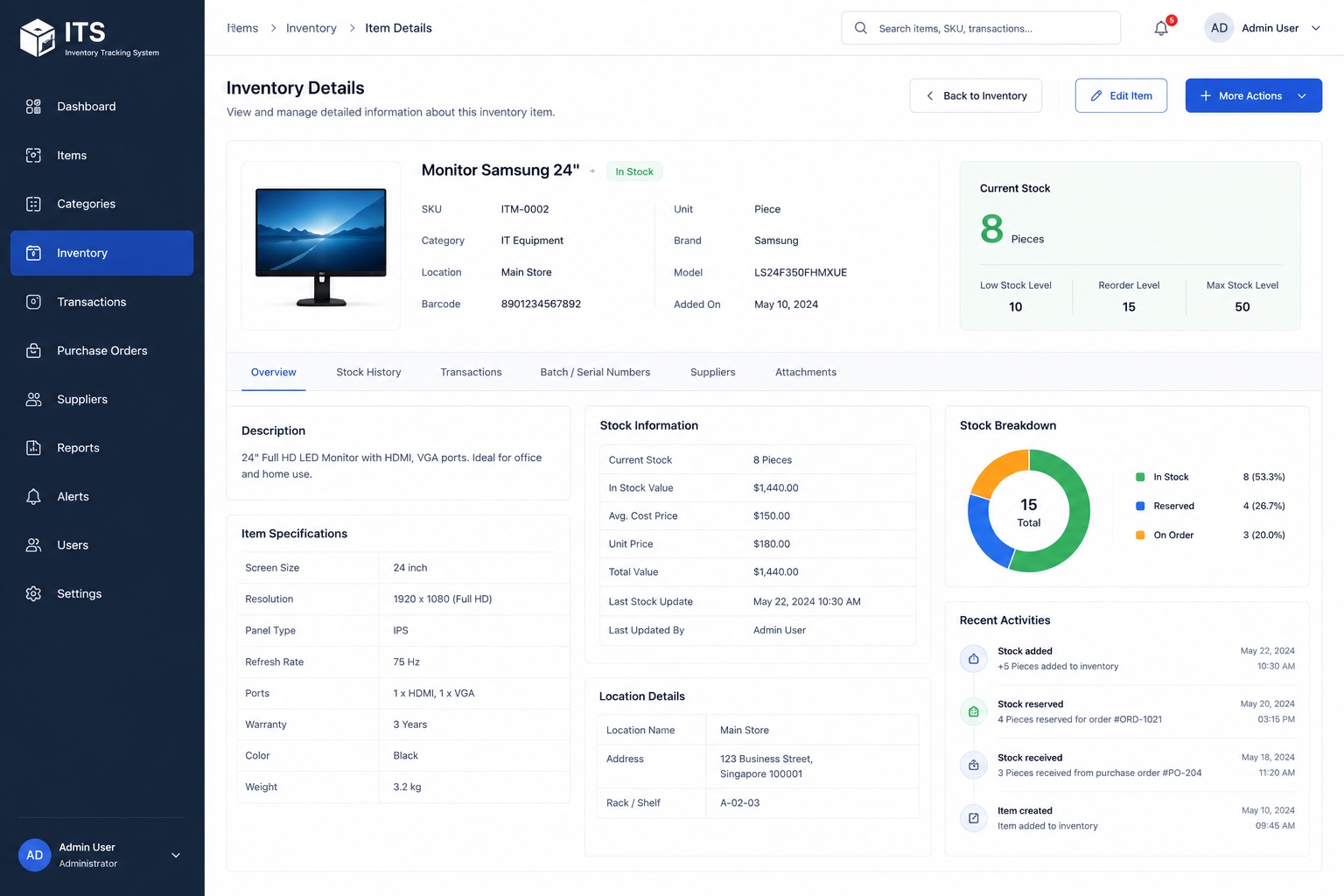Click the Suppliers people icon in sidebar
Viewport: 1344px width, 896px height.
(x=33, y=399)
